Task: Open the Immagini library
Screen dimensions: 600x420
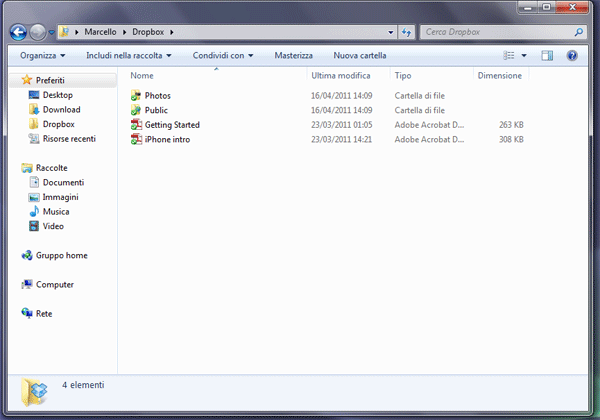Action: pyautogui.click(x=60, y=197)
